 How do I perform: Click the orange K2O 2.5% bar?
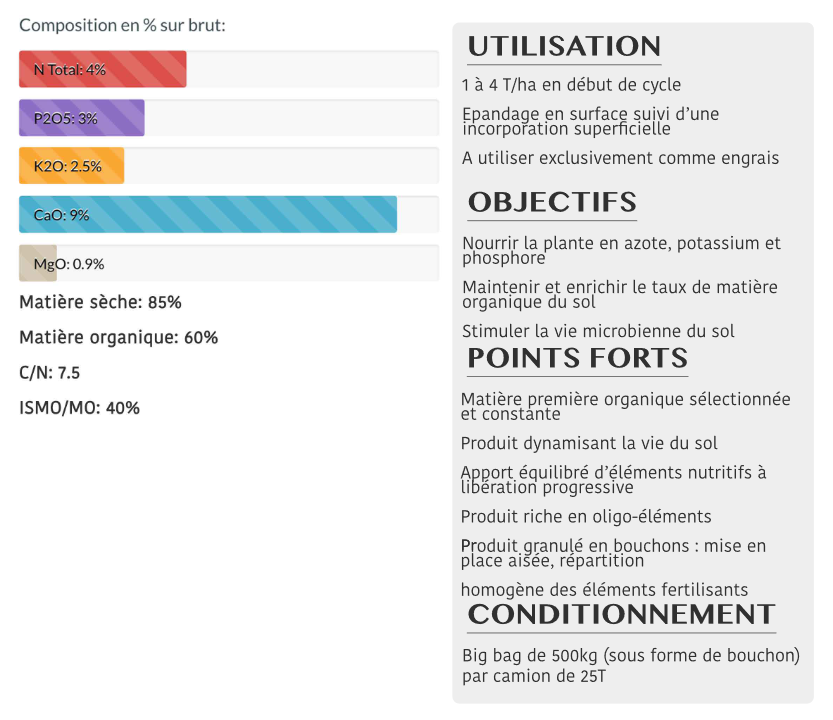point(71,166)
